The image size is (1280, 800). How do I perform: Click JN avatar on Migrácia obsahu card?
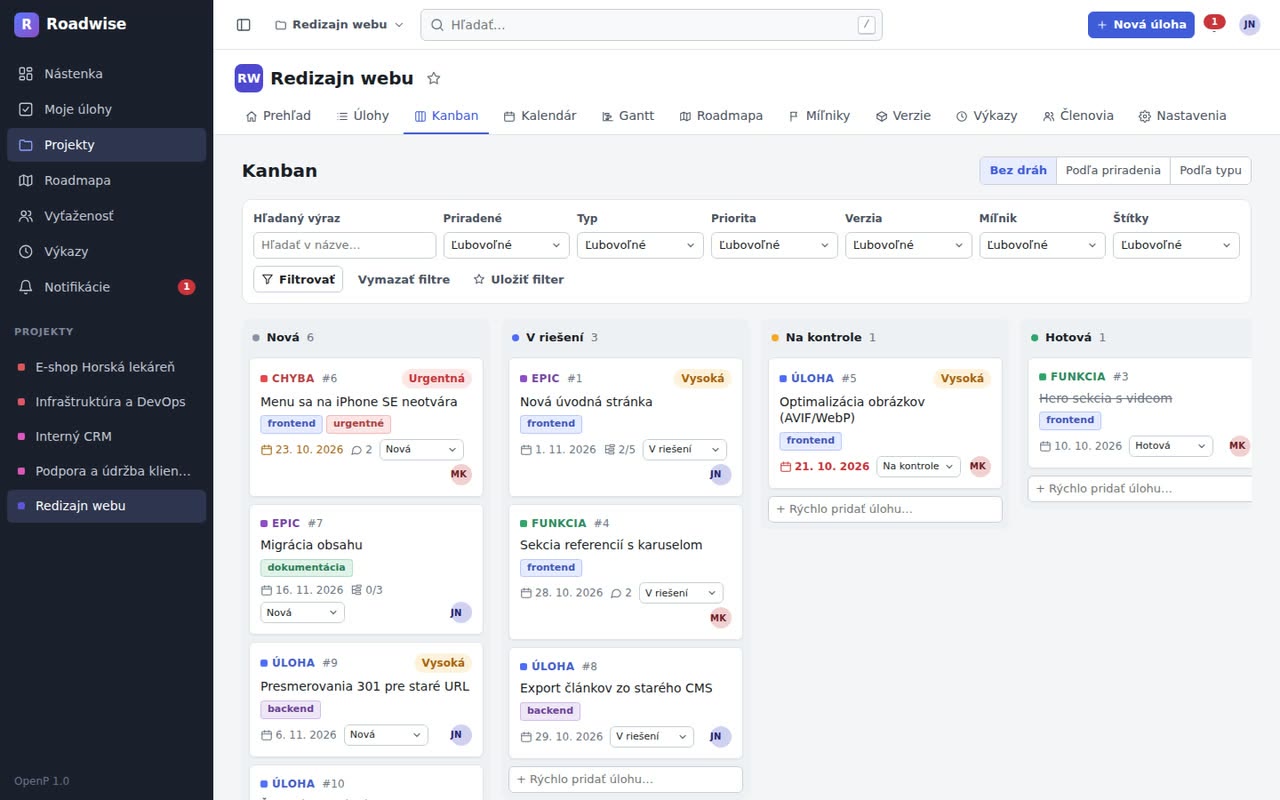click(x=460, y=612)
